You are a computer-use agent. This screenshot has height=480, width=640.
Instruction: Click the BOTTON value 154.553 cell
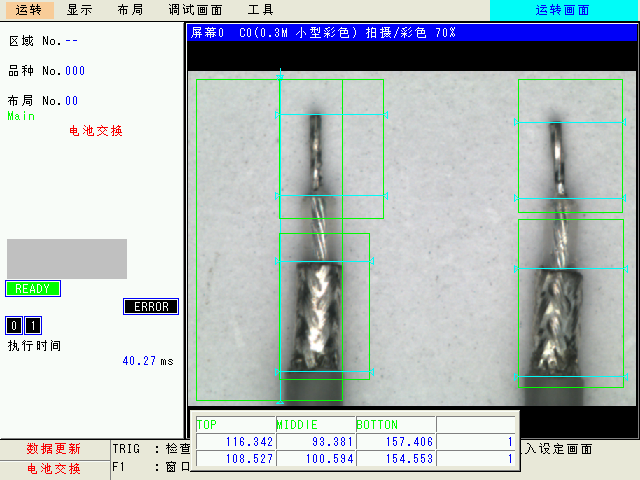(x=396, y=458)
